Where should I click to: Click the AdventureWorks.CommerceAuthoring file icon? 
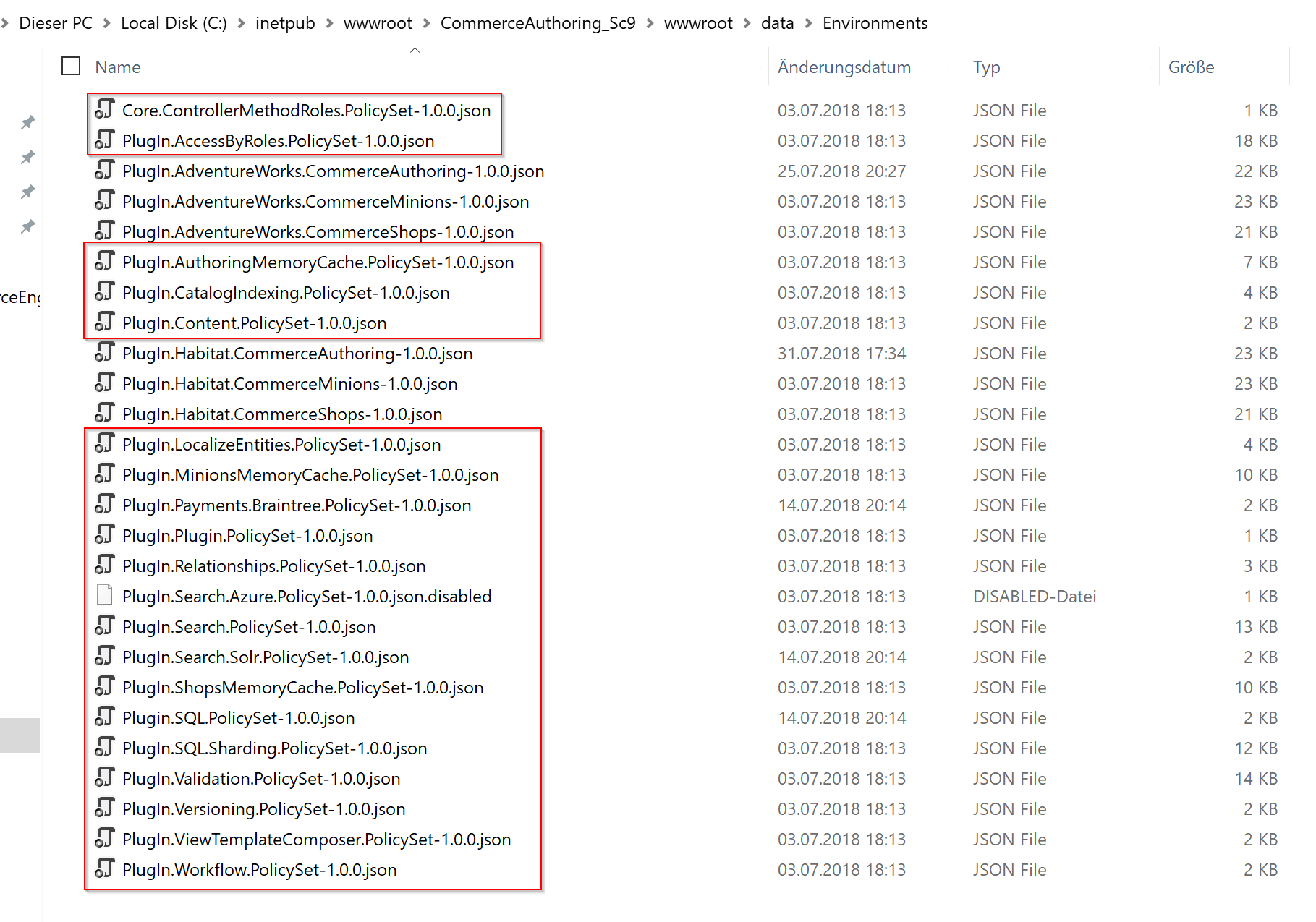coord(105,170)
